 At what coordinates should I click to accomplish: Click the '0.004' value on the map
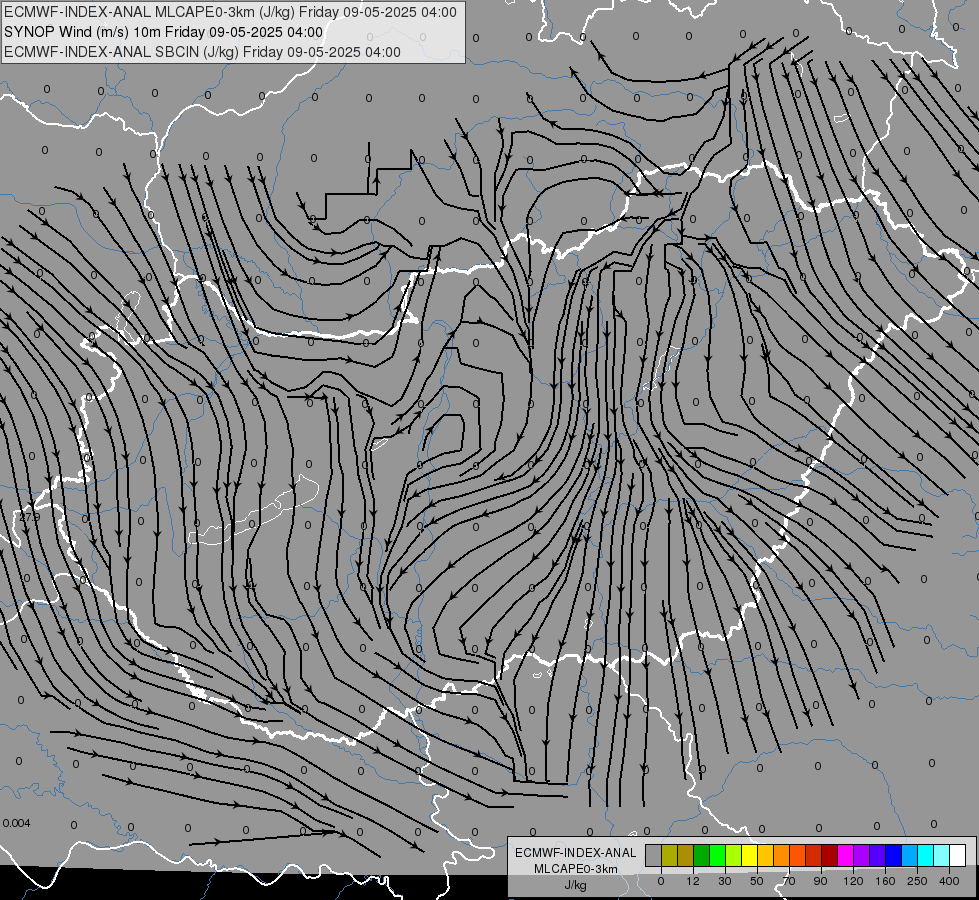[16, 823]
